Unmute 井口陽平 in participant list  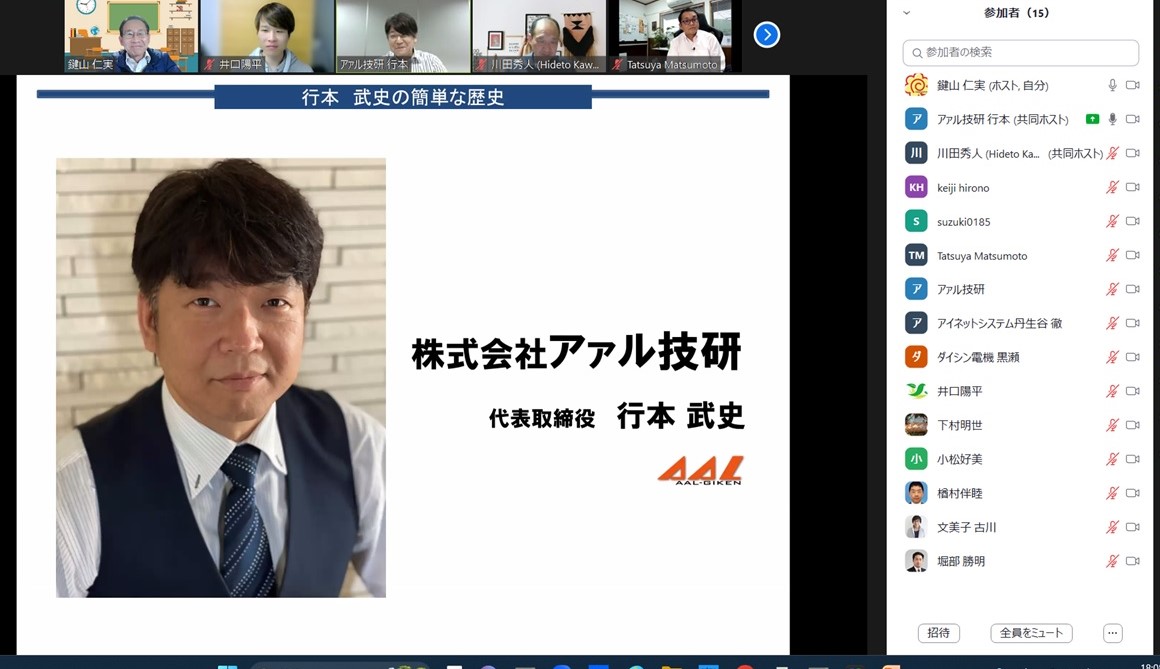[x=1112, y=391]
